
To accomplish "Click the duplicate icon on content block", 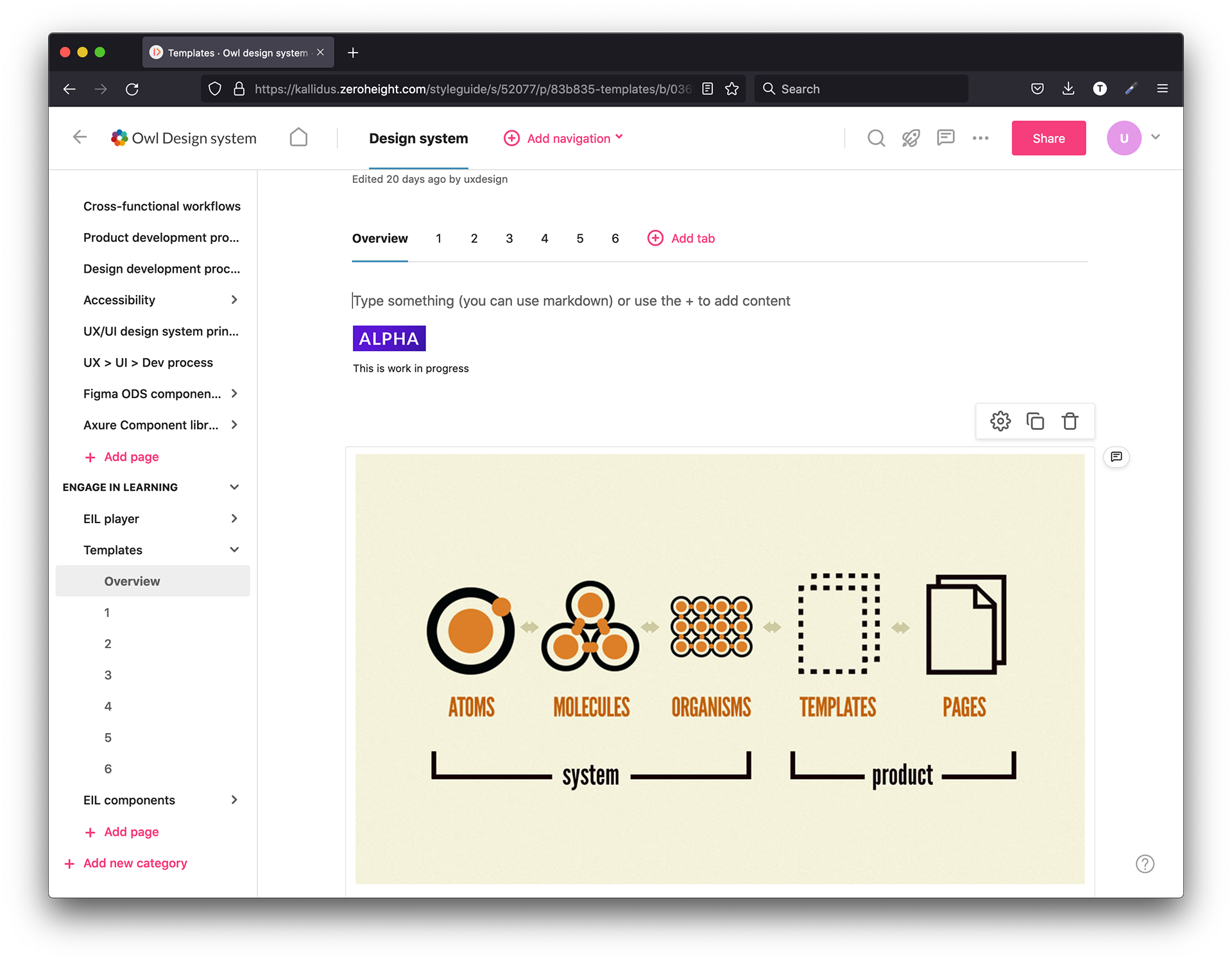I will coord(1034,421).
